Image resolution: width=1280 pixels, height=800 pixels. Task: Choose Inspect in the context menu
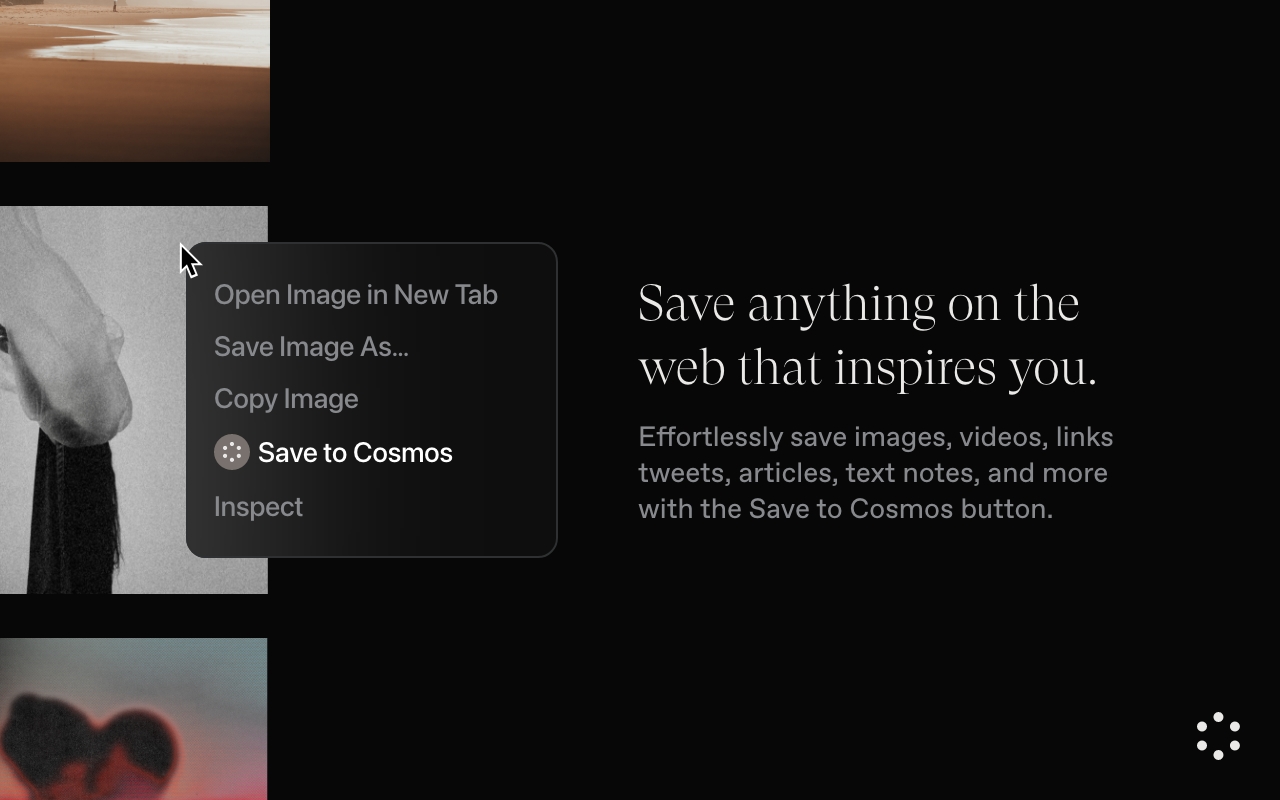[x=258, y=507]
